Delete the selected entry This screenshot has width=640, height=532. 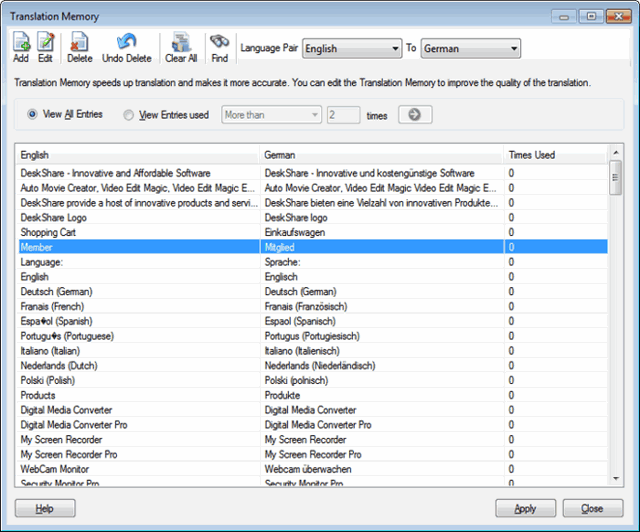click(x=79, y=47)
